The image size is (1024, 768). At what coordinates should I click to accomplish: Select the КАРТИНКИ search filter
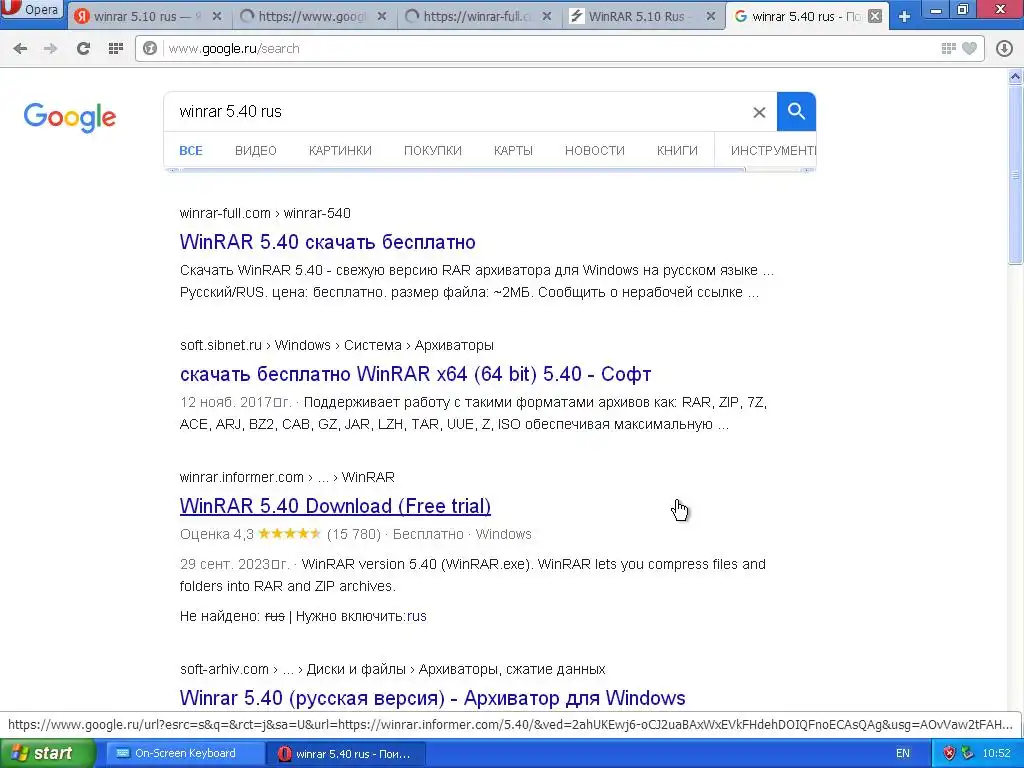(340, 151)
